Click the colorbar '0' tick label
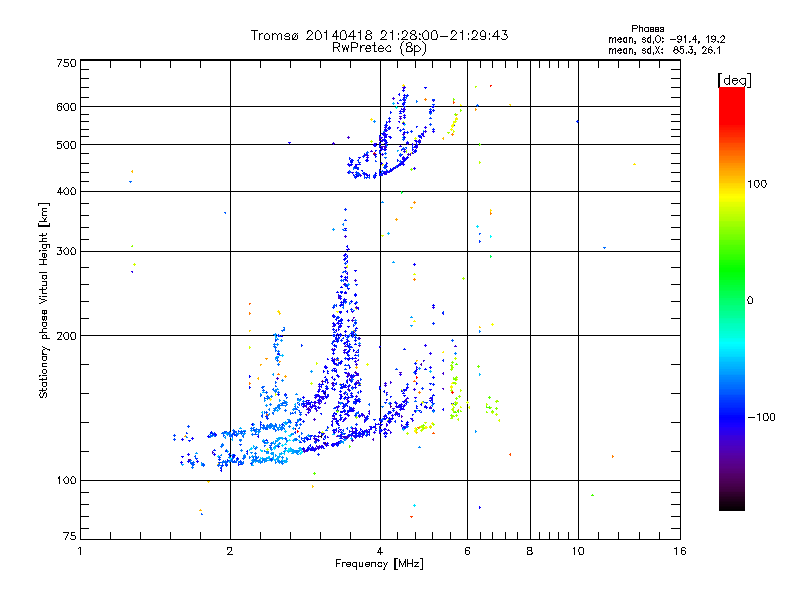The height and width of the screenshot is (600, 800). pos(750,300)
